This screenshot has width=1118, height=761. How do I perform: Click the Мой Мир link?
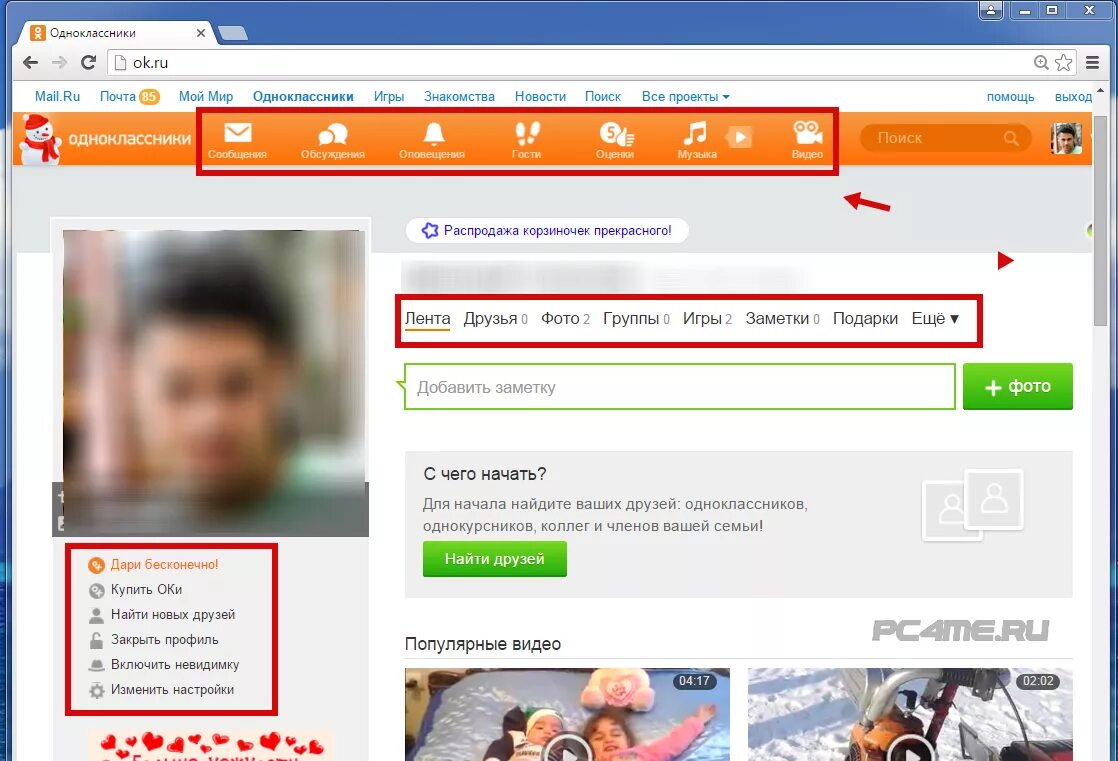pos(205,96)
